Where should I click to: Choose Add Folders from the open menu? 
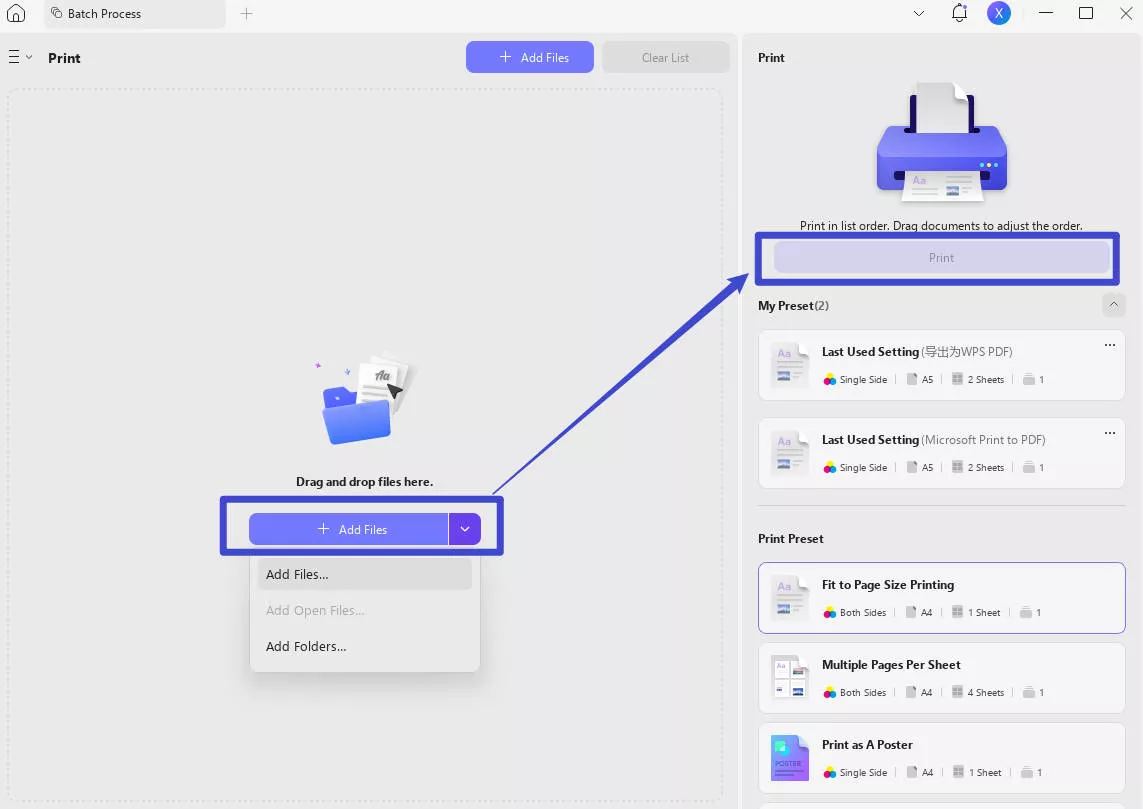[x=306, y=646]
